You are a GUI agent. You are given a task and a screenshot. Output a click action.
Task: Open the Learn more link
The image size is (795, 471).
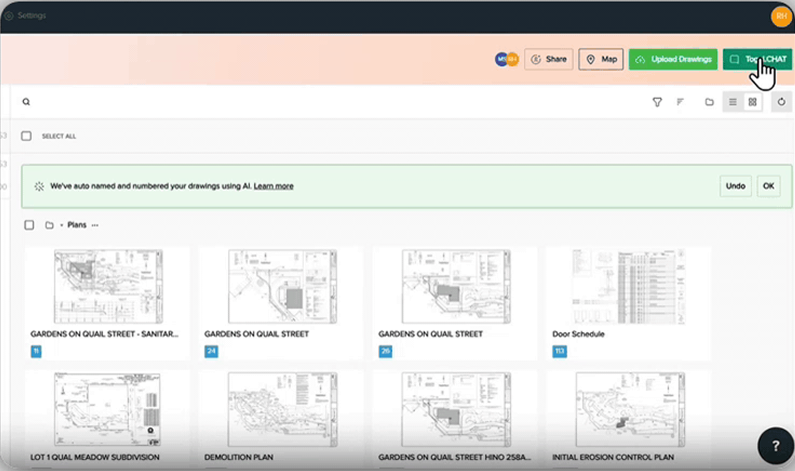coord(273,186)
